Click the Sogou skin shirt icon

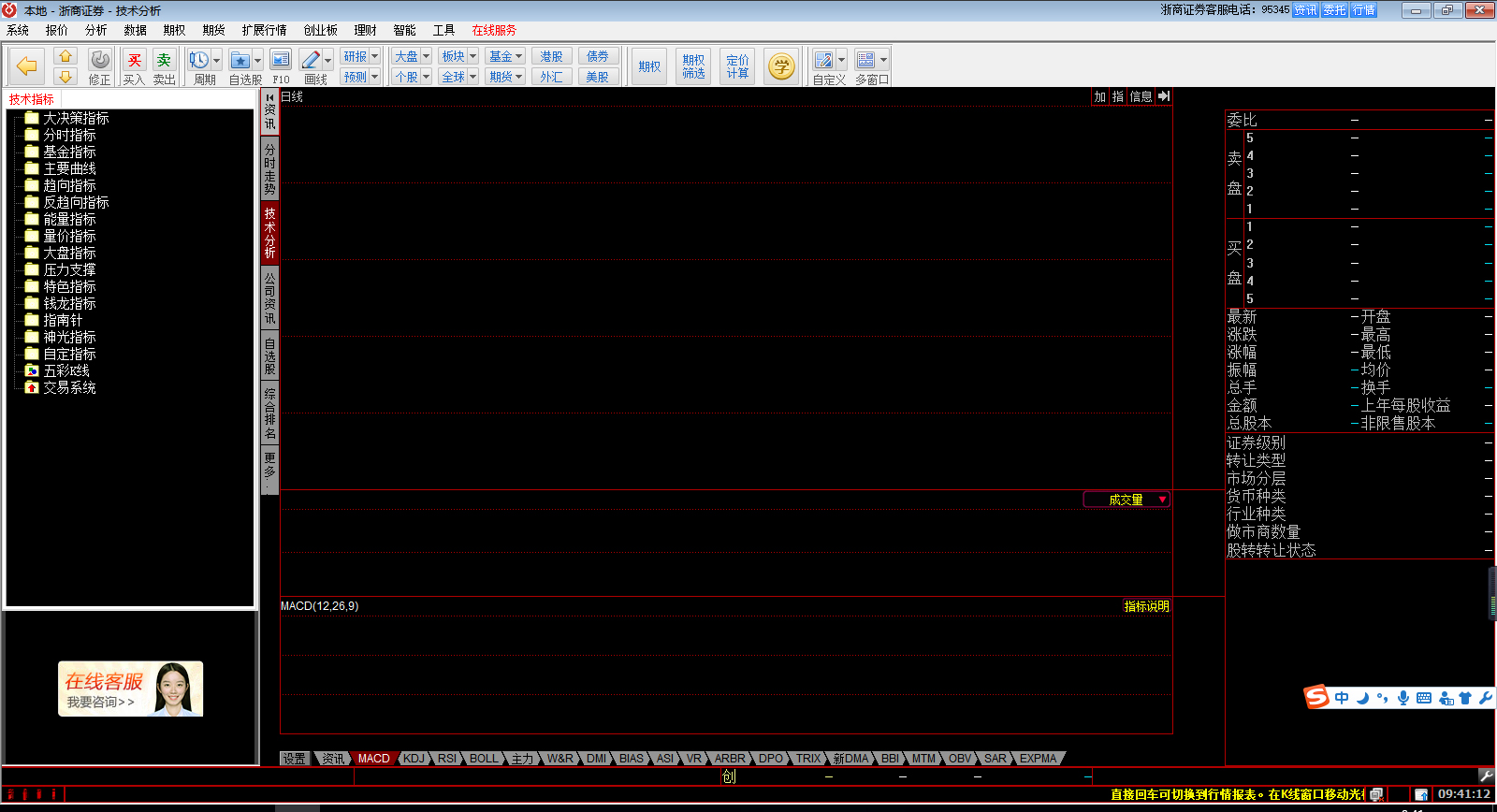pyautogui.click(x=1465, y=698)
